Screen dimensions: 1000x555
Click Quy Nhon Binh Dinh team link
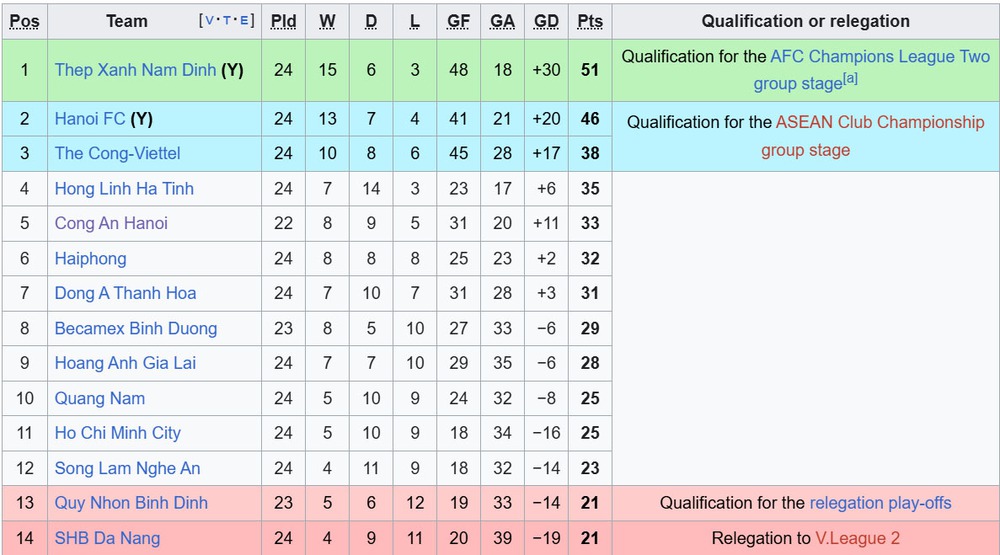131,503
